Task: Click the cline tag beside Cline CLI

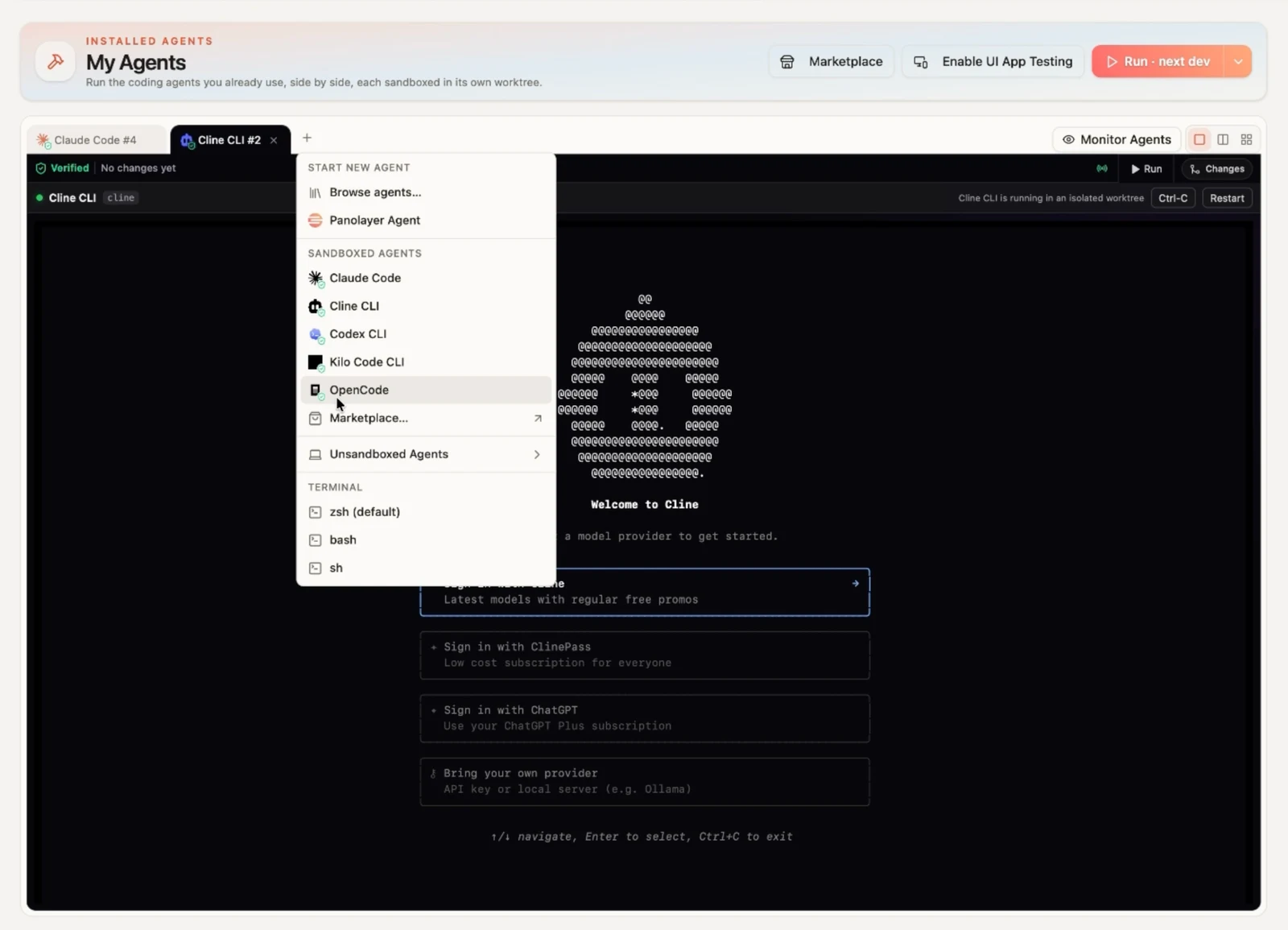Action: tap(121, 198)
